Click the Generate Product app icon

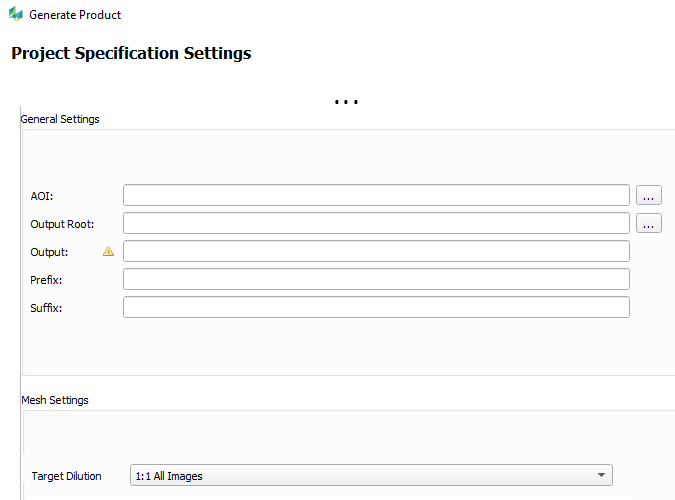(x=15, y=15)
